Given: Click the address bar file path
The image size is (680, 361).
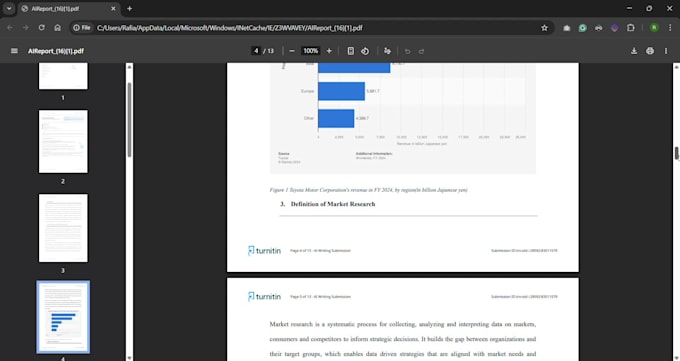Looking at the screenshot, I should (229, 28).
